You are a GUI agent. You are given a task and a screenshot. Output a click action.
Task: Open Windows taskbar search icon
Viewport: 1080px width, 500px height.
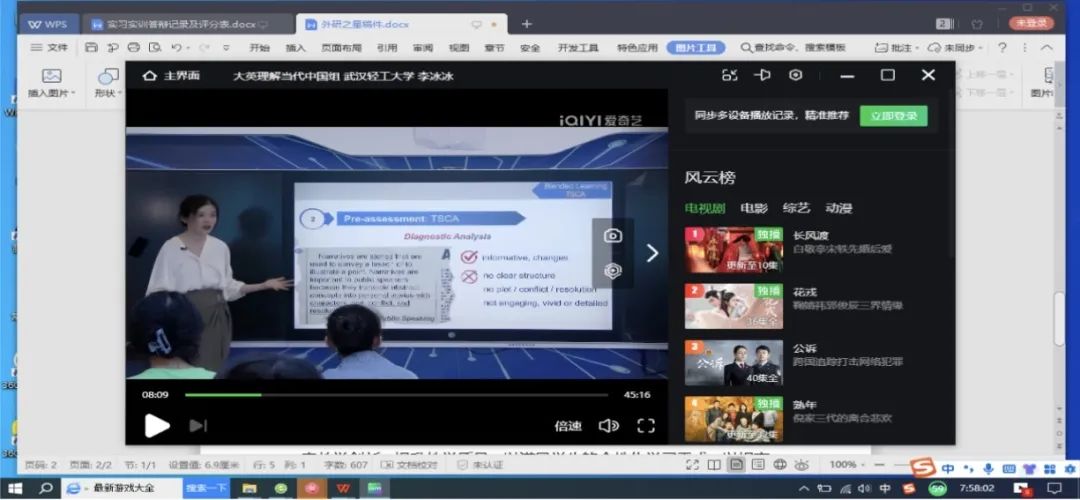pos(45,488)
